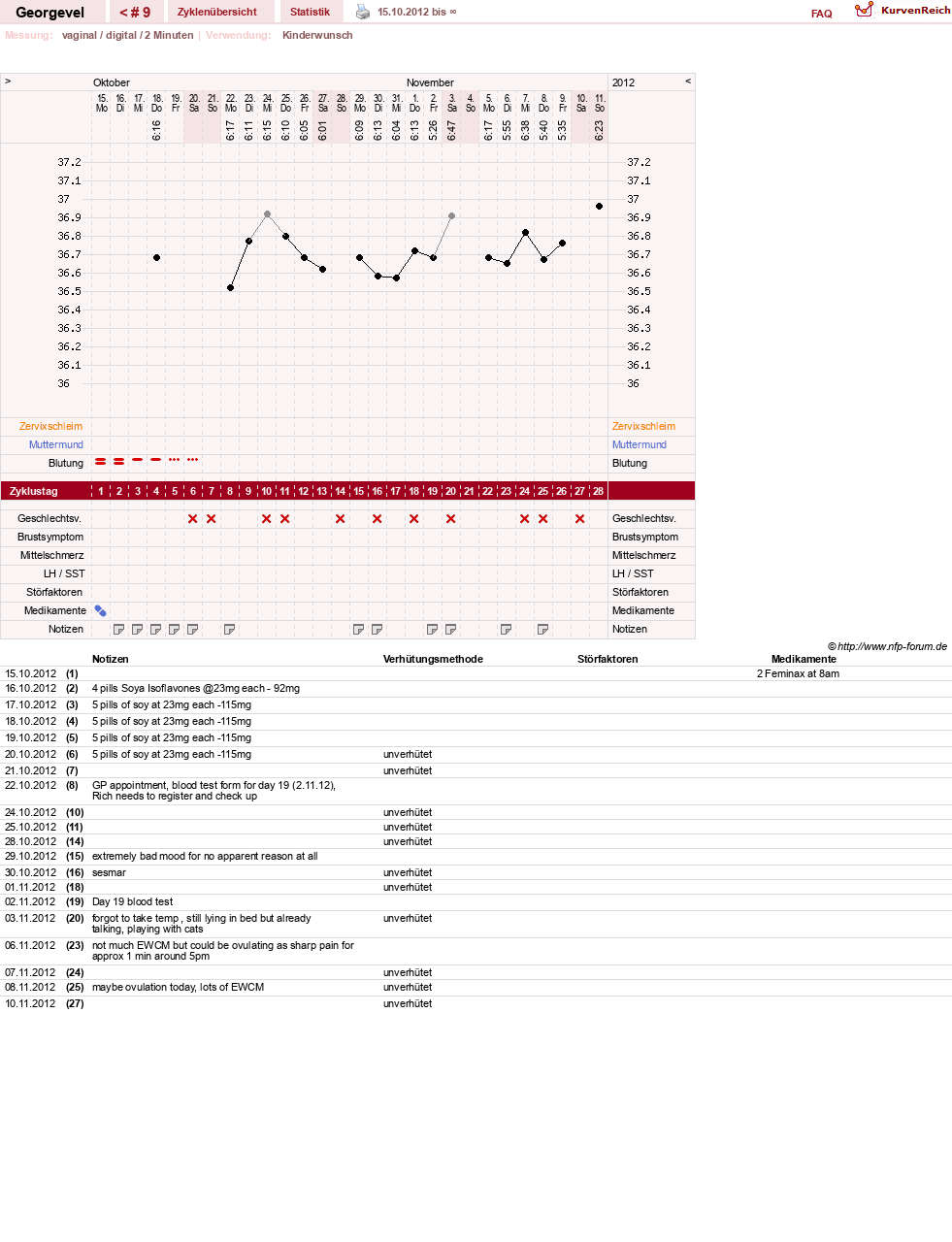The image size is (952, 1242).
Task: Open the note icon on cycle day 25
Action: pos(542,629)
